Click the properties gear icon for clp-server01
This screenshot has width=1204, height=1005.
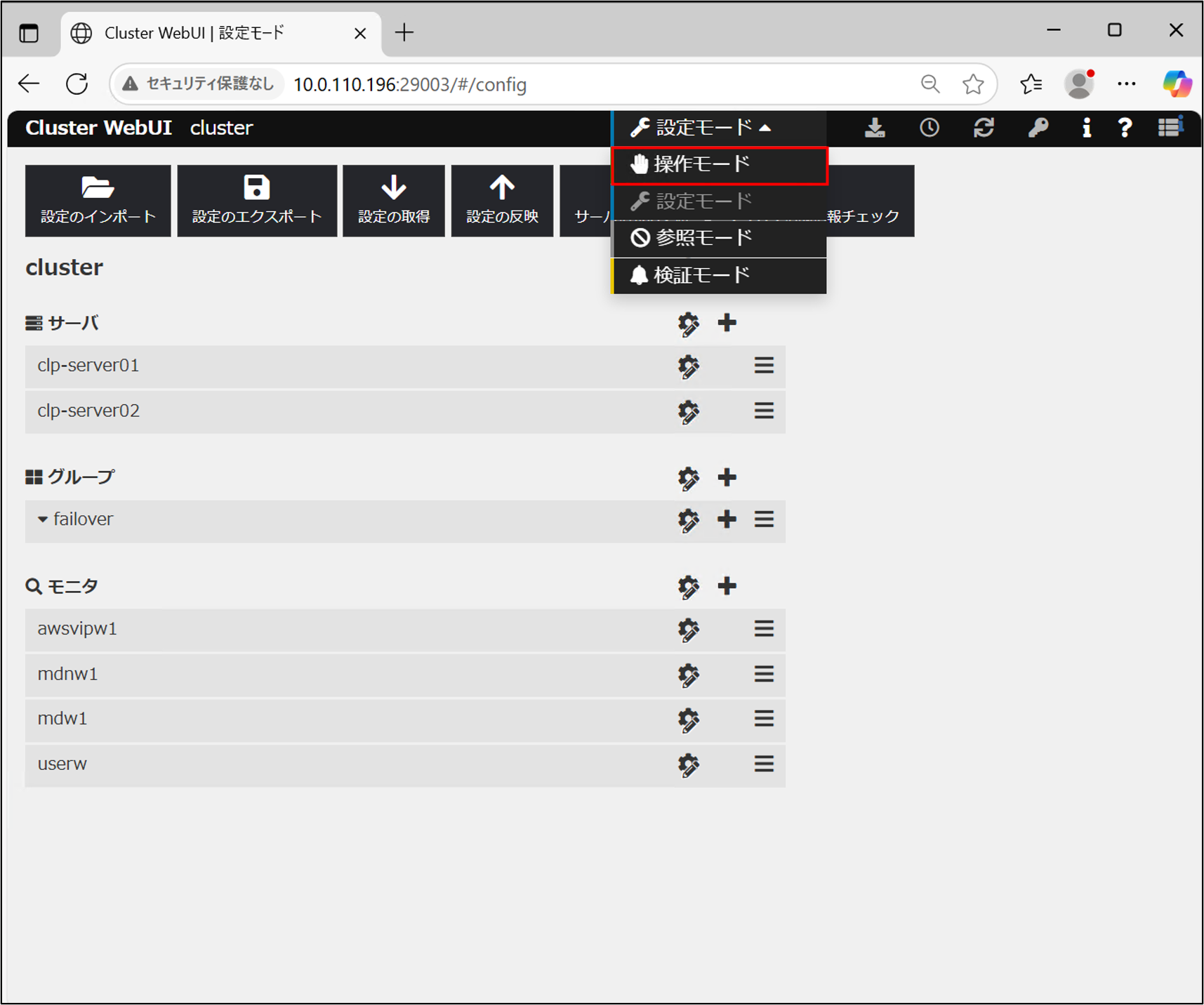coord(688,366)
